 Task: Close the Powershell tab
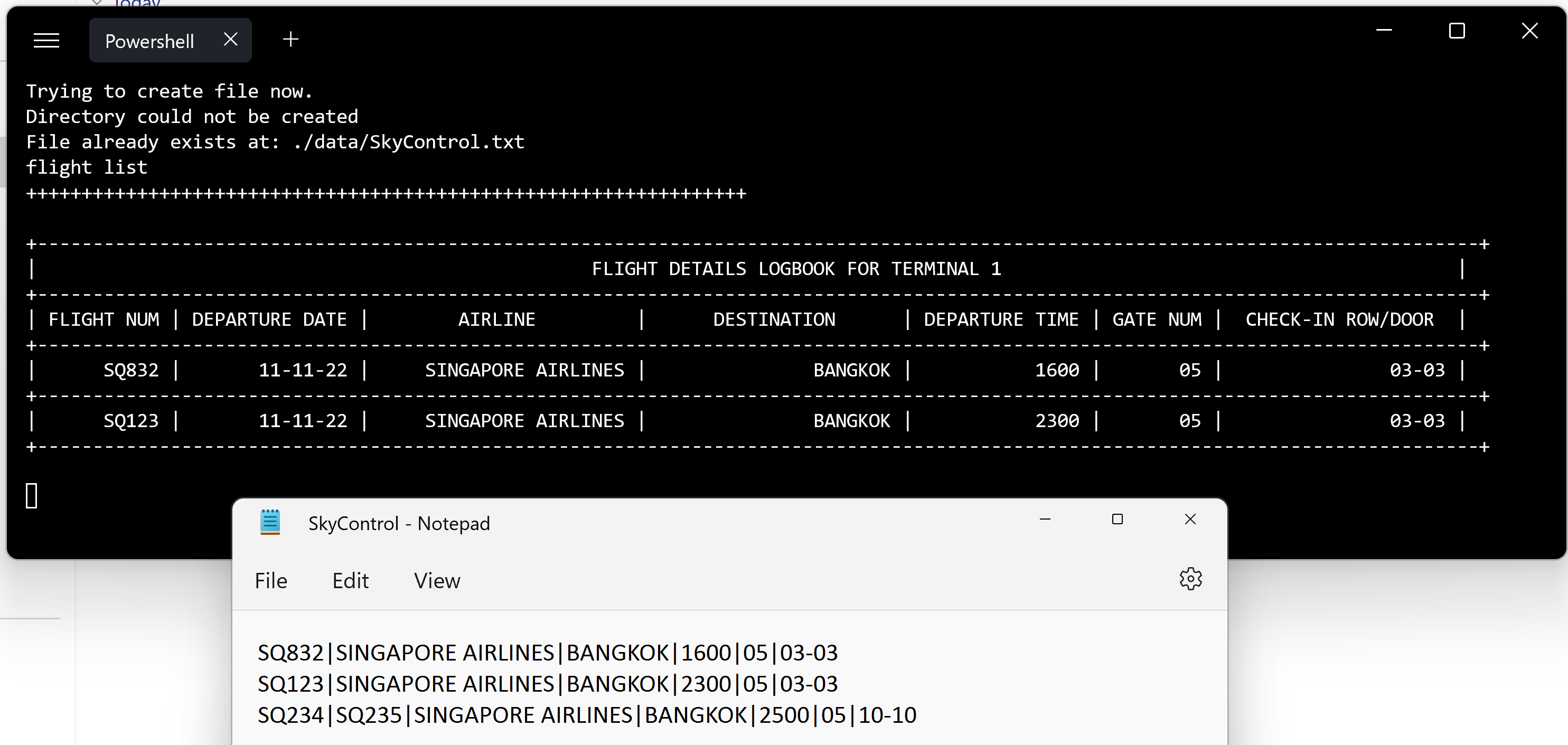[x=230, y=40]
